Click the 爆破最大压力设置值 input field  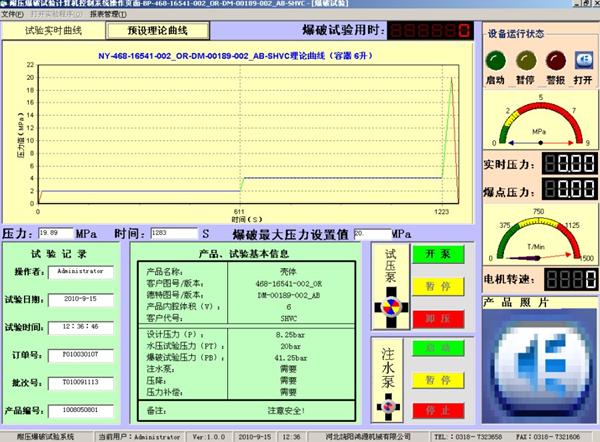point(368,232)
